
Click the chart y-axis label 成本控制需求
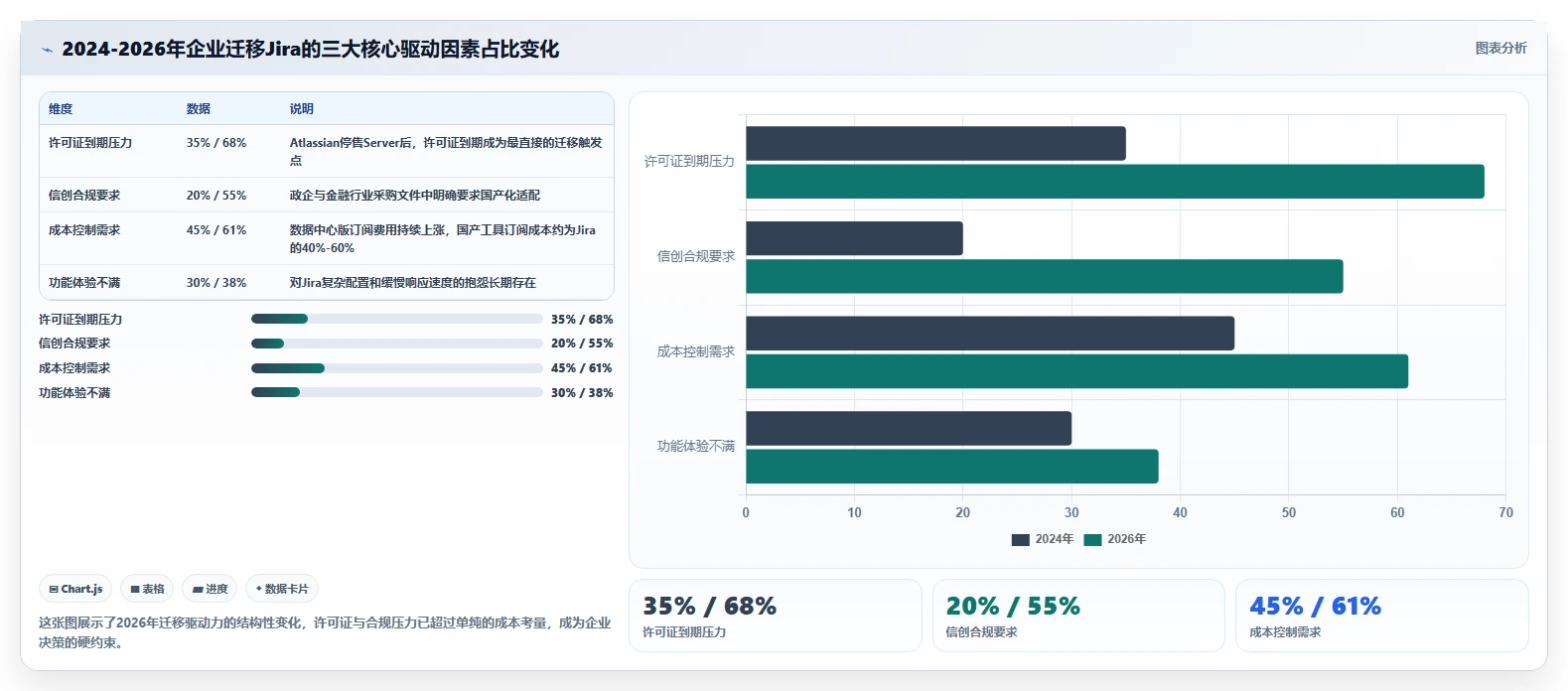(x=696, y=351)
